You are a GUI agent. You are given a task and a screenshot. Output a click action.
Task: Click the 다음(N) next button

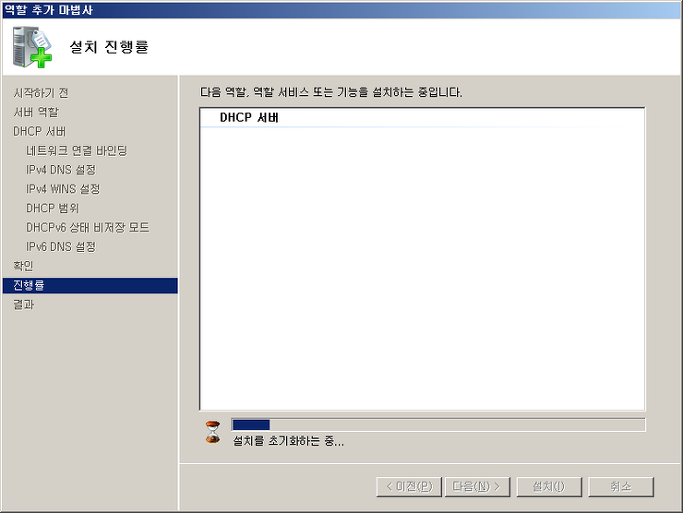477,486
